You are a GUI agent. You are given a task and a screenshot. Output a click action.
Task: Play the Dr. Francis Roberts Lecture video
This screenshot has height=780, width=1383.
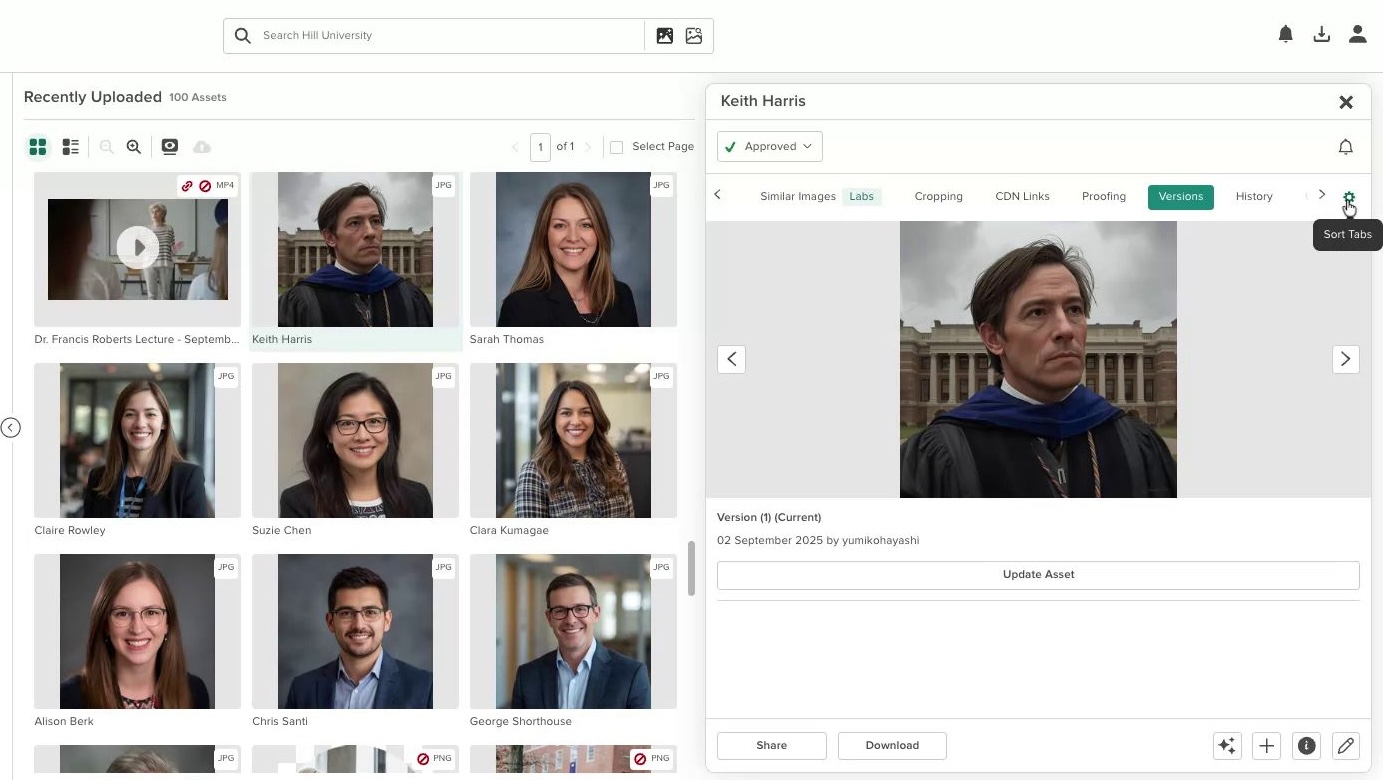click(x=138, y=248)
